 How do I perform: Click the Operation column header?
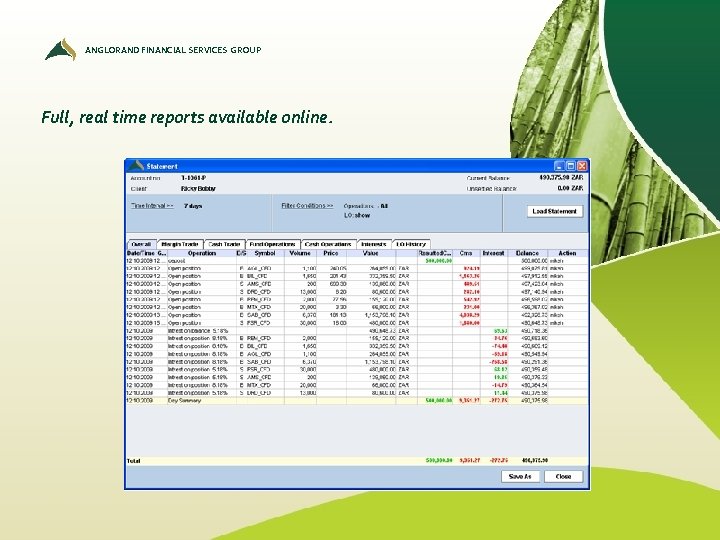[202, 253]
